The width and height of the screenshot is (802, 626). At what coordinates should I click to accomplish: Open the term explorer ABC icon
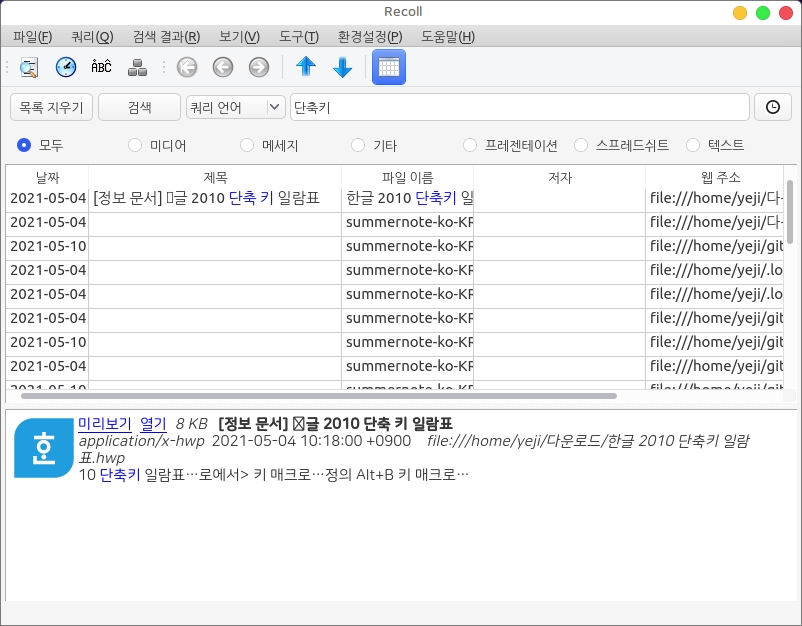tap(101, 67)
